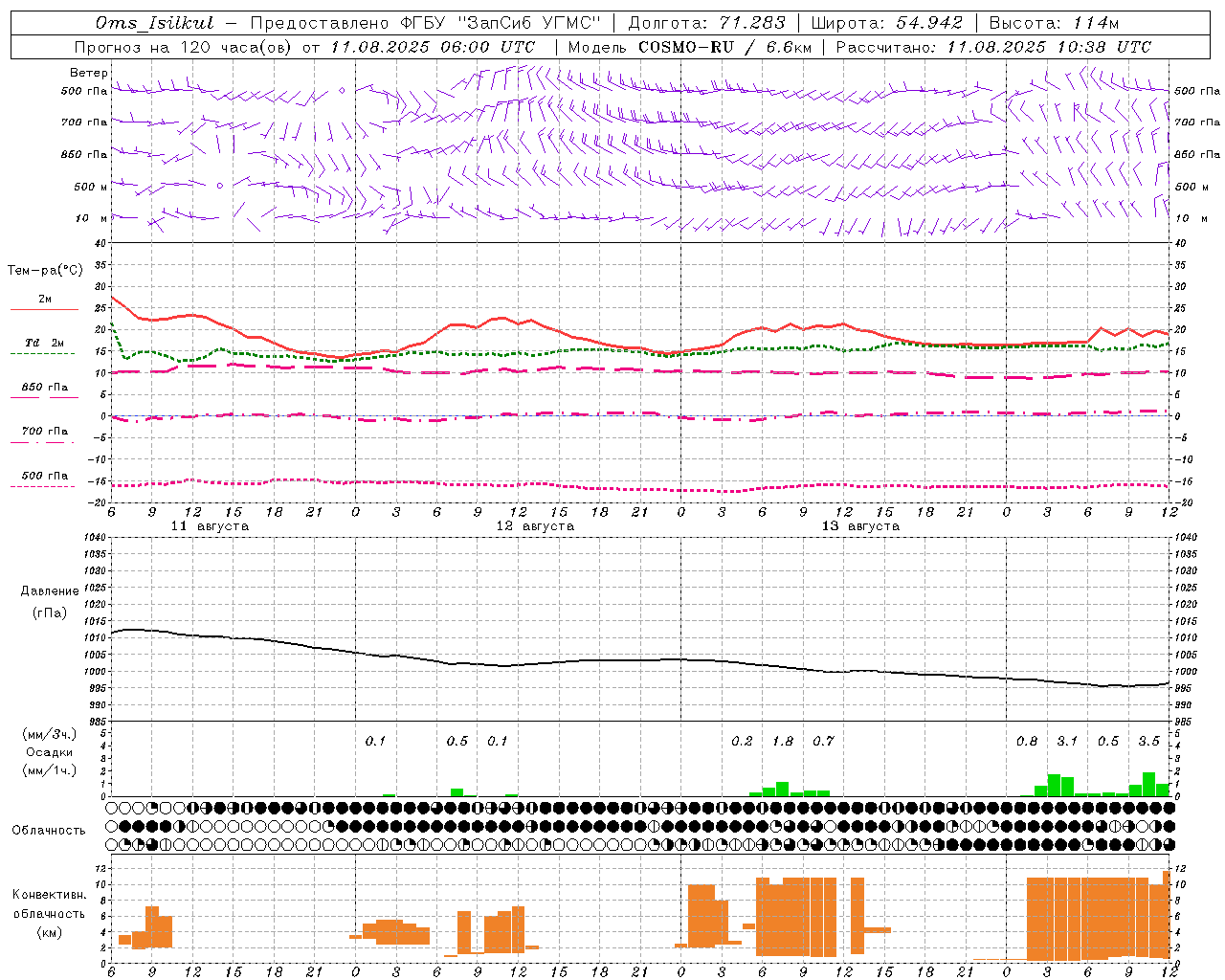Click the 3.1 three-hour precipitation value
The image size is (1225, 980).
click(1067, 741)
